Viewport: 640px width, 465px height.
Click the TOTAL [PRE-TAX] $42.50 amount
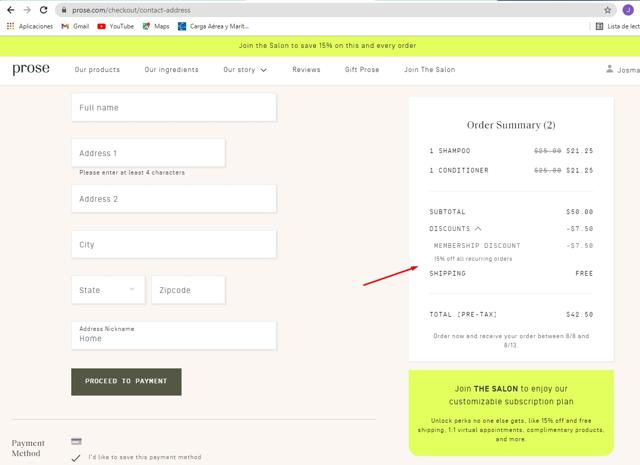(580, 314)
